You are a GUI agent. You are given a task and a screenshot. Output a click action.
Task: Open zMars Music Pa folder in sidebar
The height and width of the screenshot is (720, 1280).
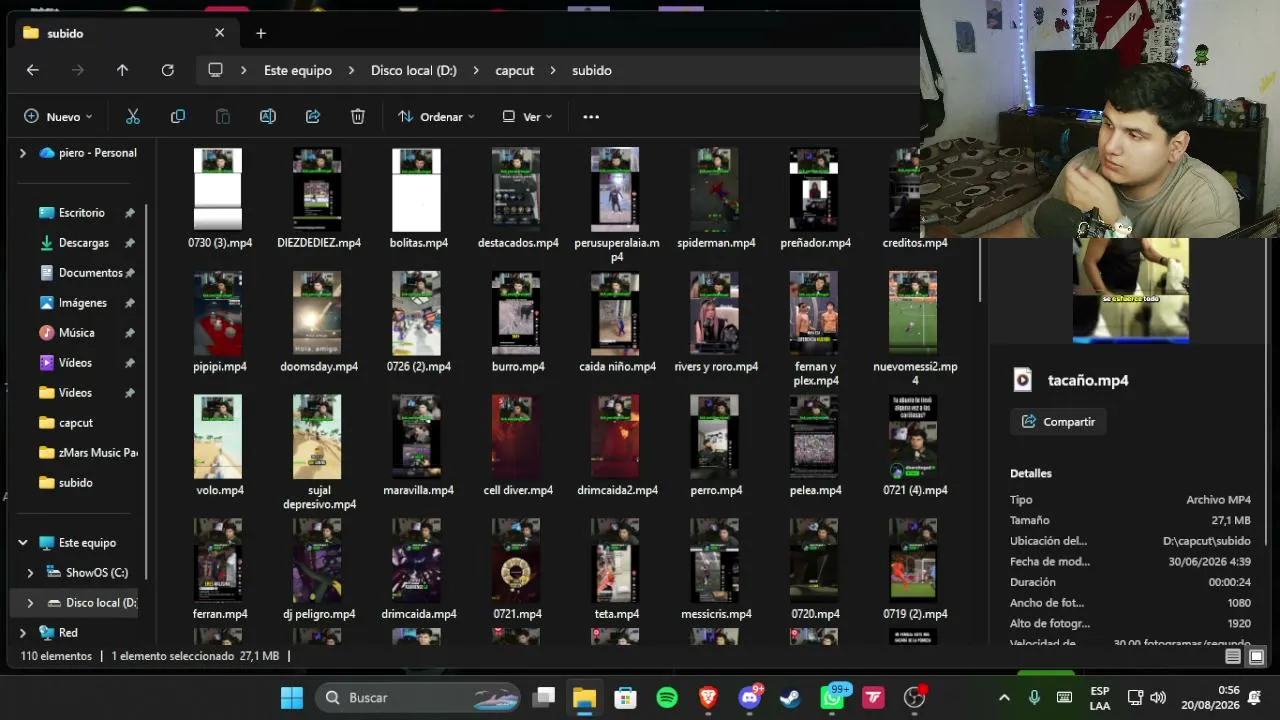[98, 453]
